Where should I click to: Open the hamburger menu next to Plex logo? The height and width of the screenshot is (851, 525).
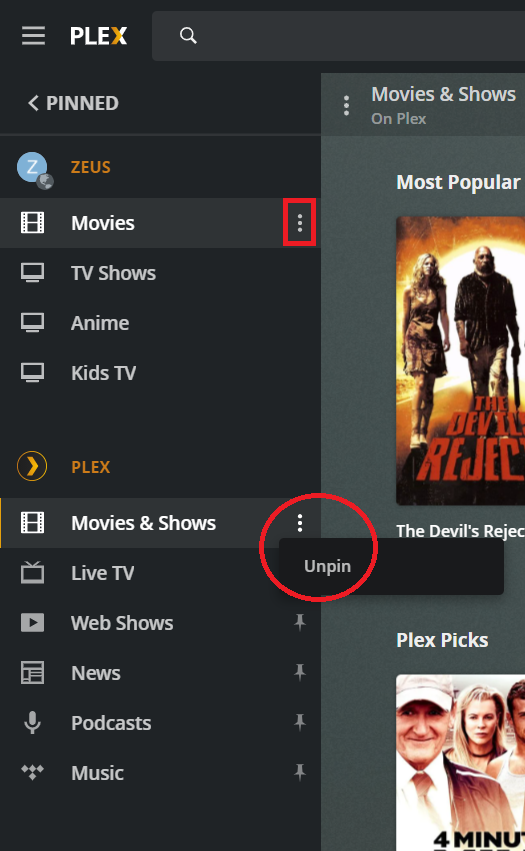[x=33, y=36]
